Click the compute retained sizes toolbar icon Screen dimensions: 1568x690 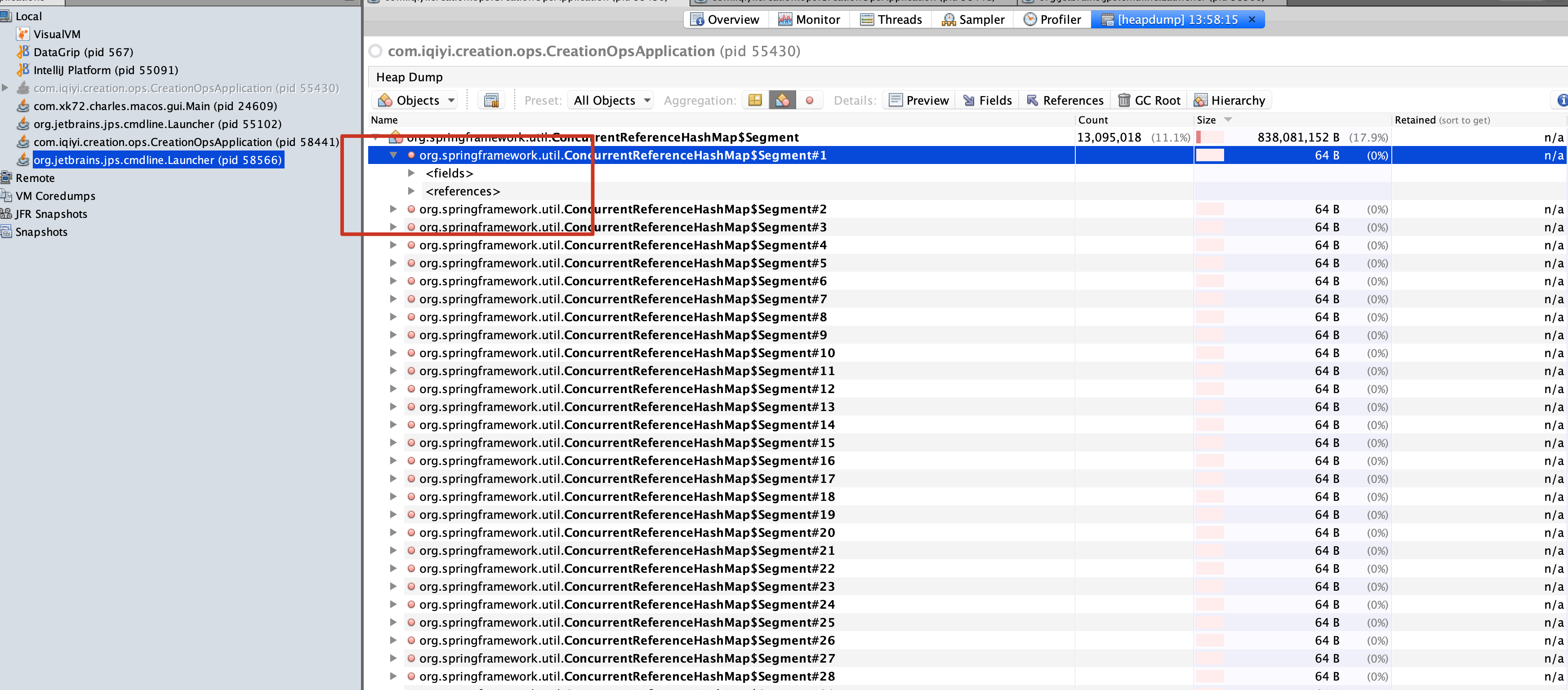[490, 100]
